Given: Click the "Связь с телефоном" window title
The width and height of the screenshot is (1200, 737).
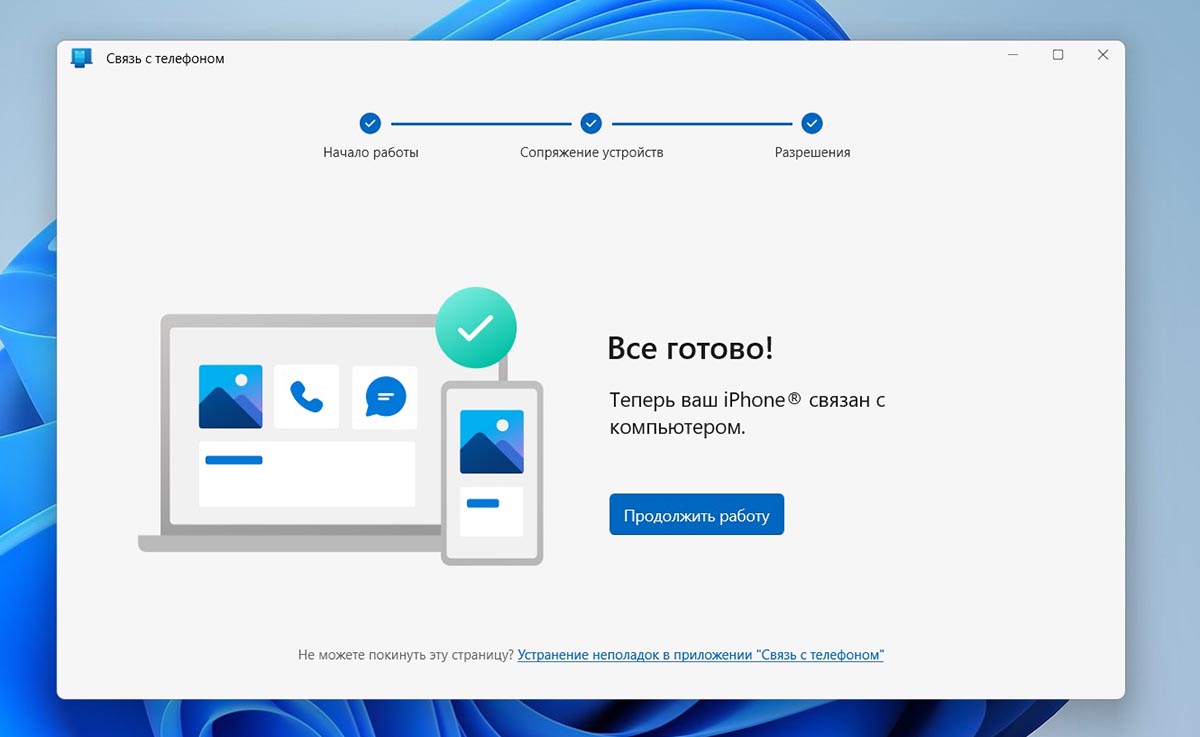Looking at the screenshot, I should [165, 59].
